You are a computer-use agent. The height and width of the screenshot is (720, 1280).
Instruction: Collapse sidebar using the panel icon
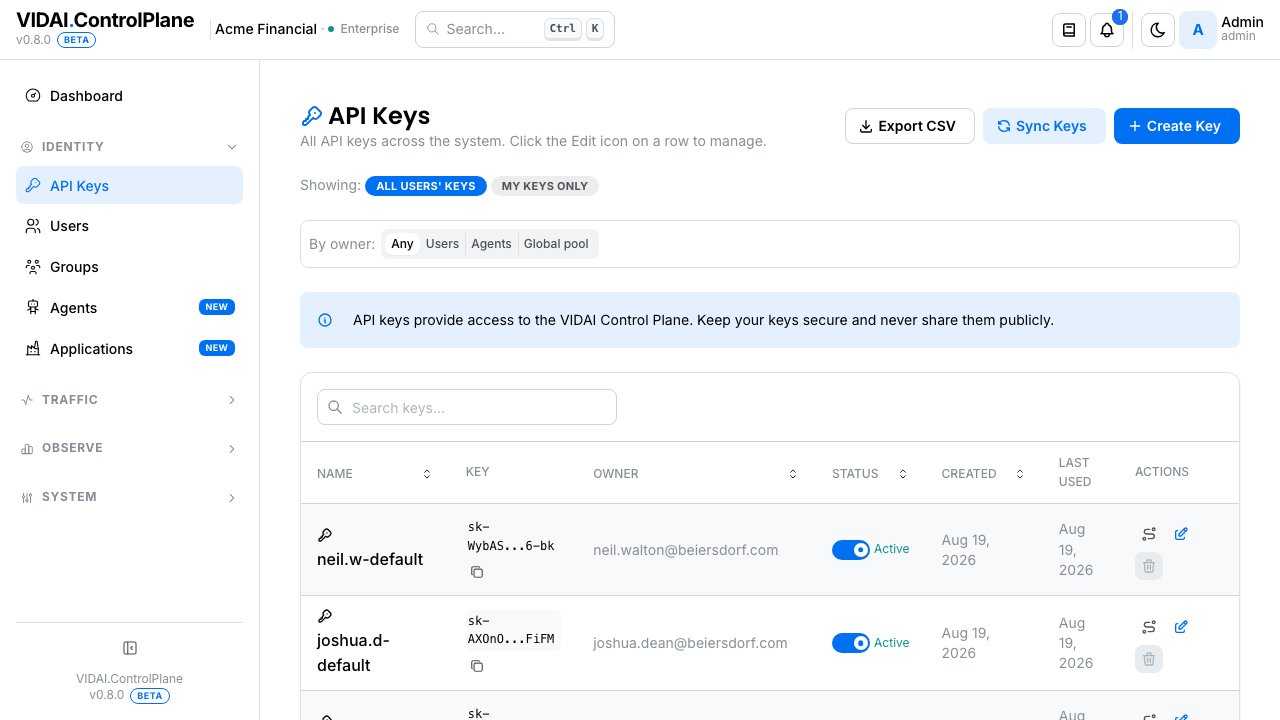129,648
